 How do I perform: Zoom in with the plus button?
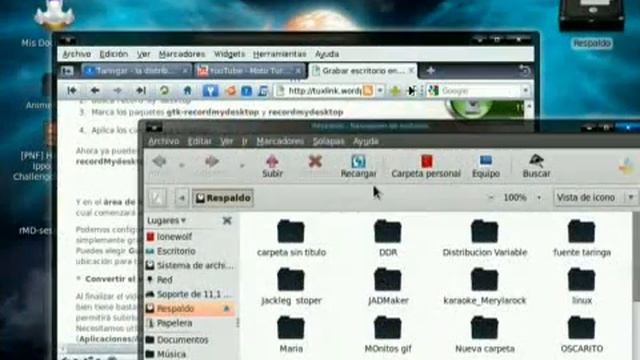[539, 198]
